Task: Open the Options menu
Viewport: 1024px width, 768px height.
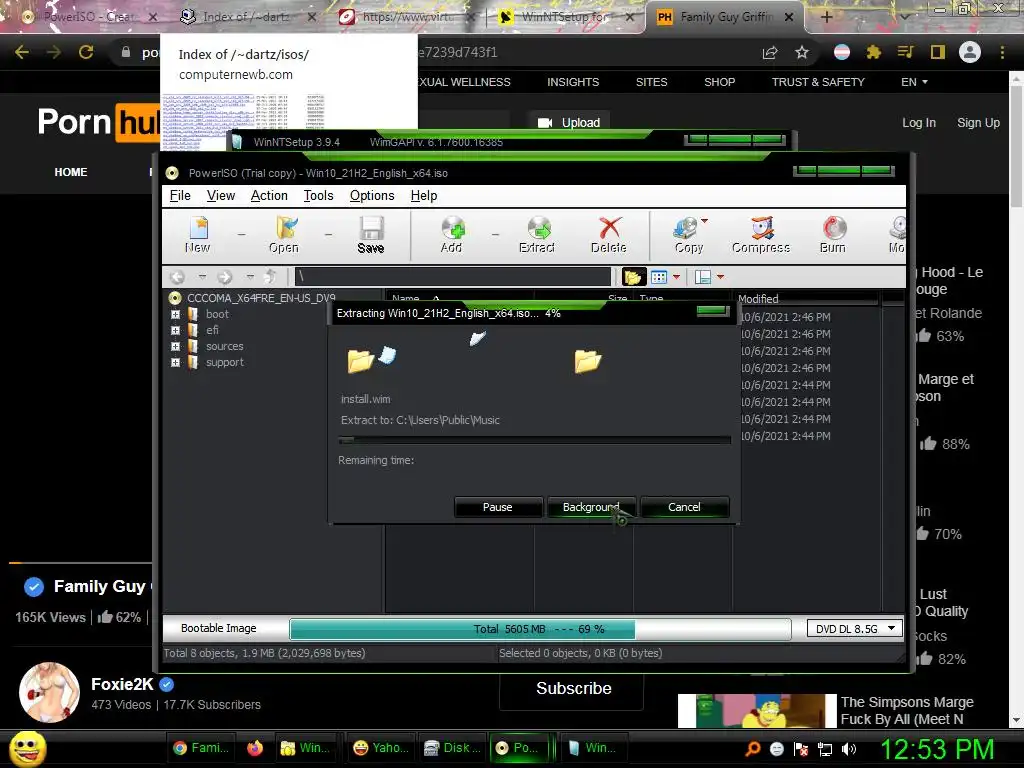Action: tap(372, 195)
